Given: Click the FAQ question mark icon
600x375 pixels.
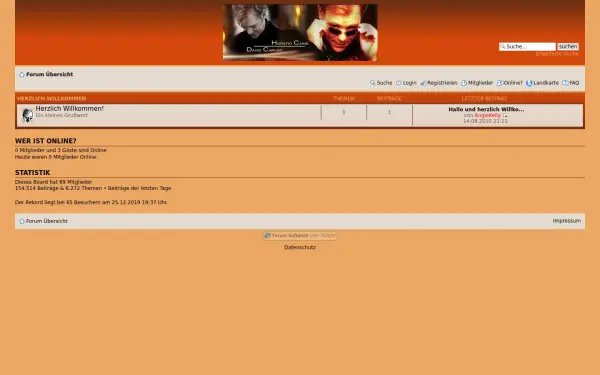Looking at the screenshot, I should coord(566,83).
